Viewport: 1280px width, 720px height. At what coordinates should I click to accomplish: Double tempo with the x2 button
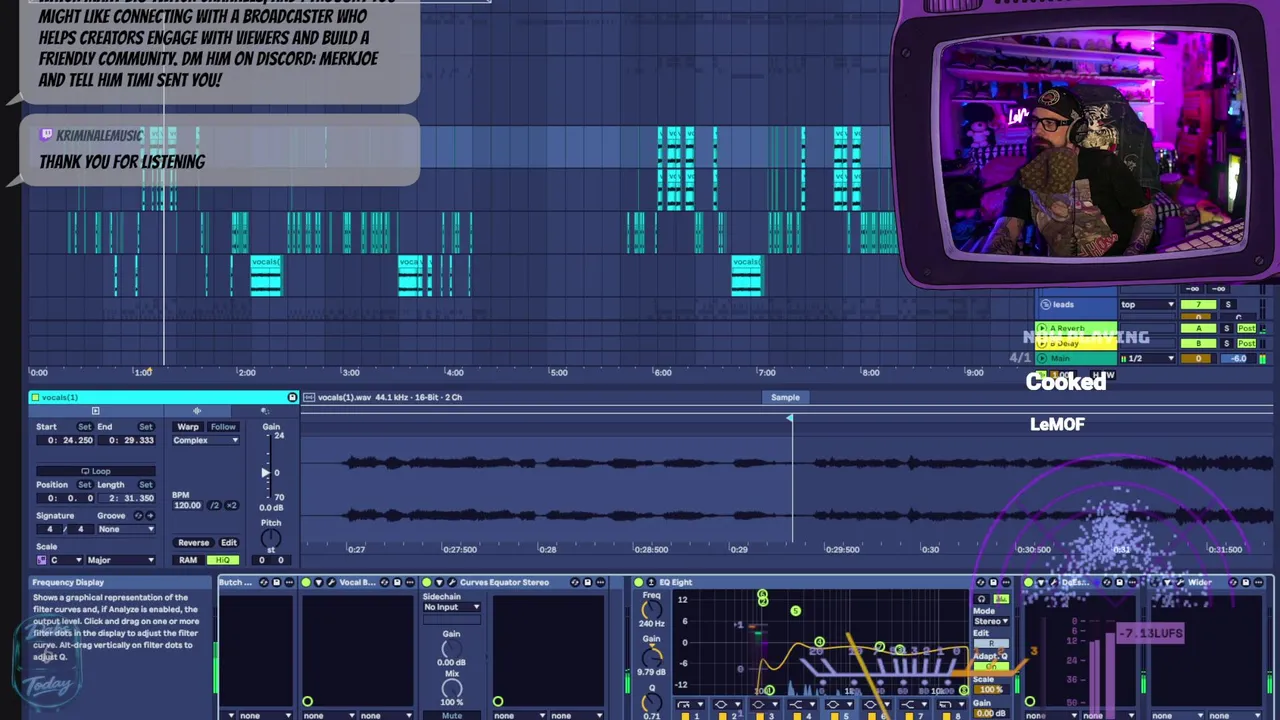coord(232,505)
